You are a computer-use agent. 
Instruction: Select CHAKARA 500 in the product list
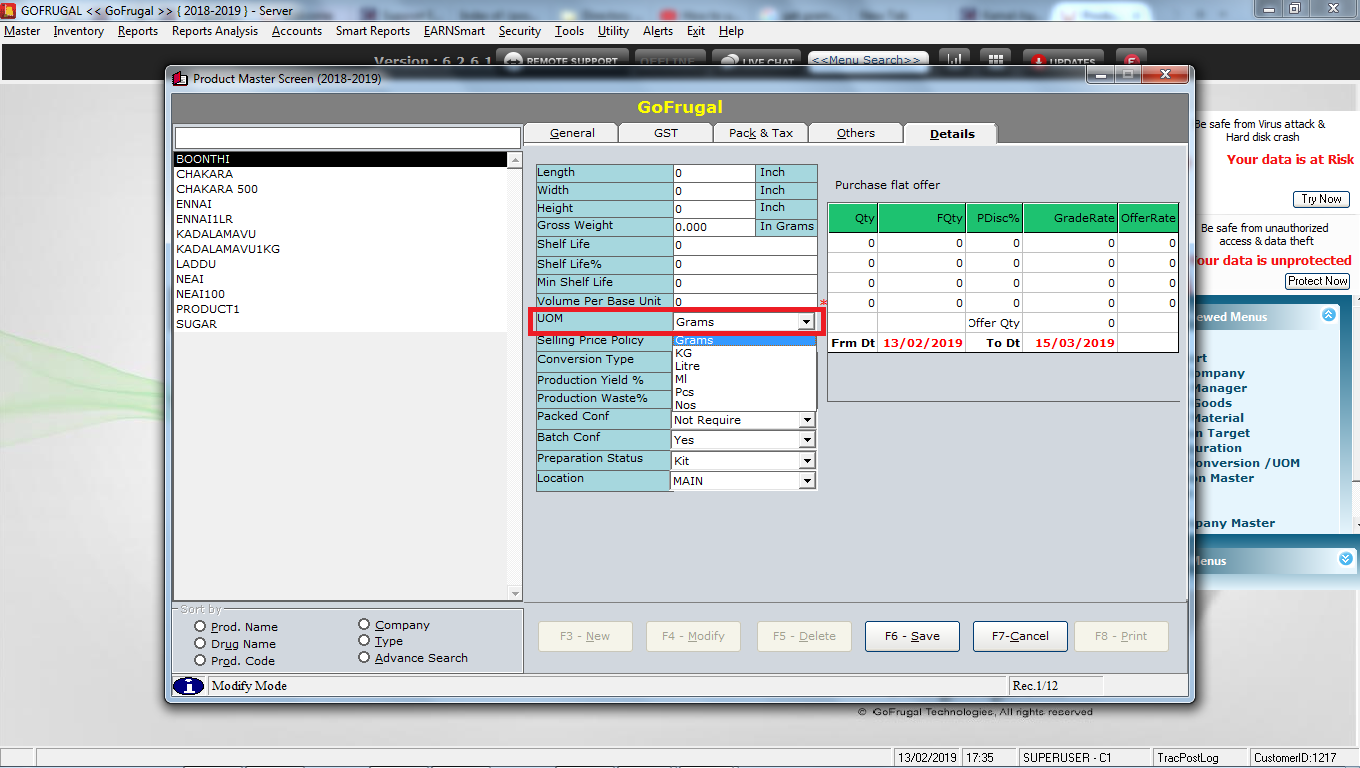(x=340, y=189)
